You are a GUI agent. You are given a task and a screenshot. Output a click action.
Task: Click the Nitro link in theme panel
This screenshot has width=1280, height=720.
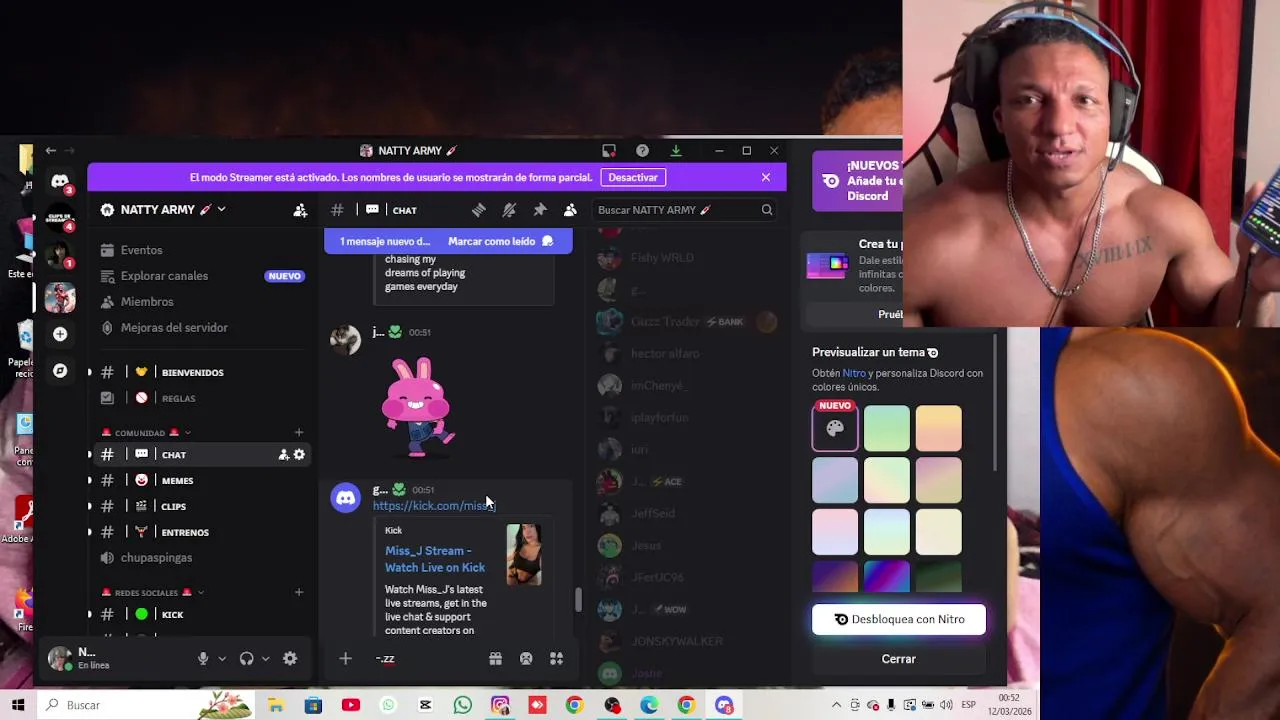[x=854, y=374]
